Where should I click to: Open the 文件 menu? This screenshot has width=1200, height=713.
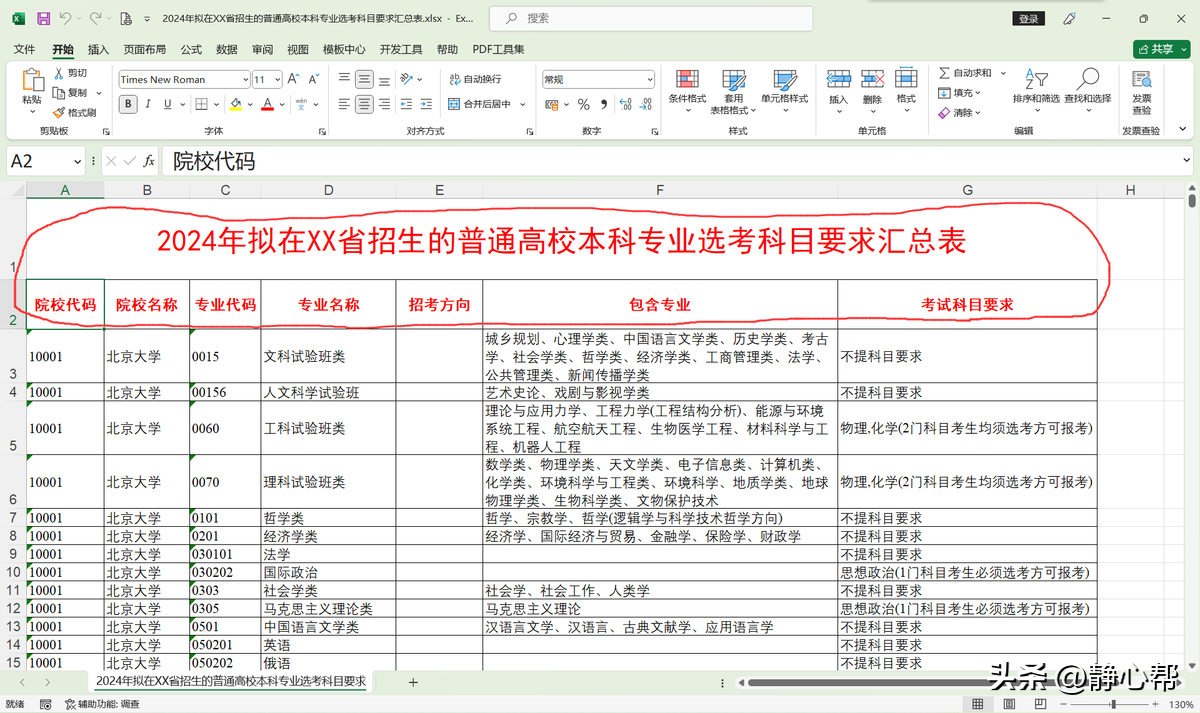click(x=25, y=49)
